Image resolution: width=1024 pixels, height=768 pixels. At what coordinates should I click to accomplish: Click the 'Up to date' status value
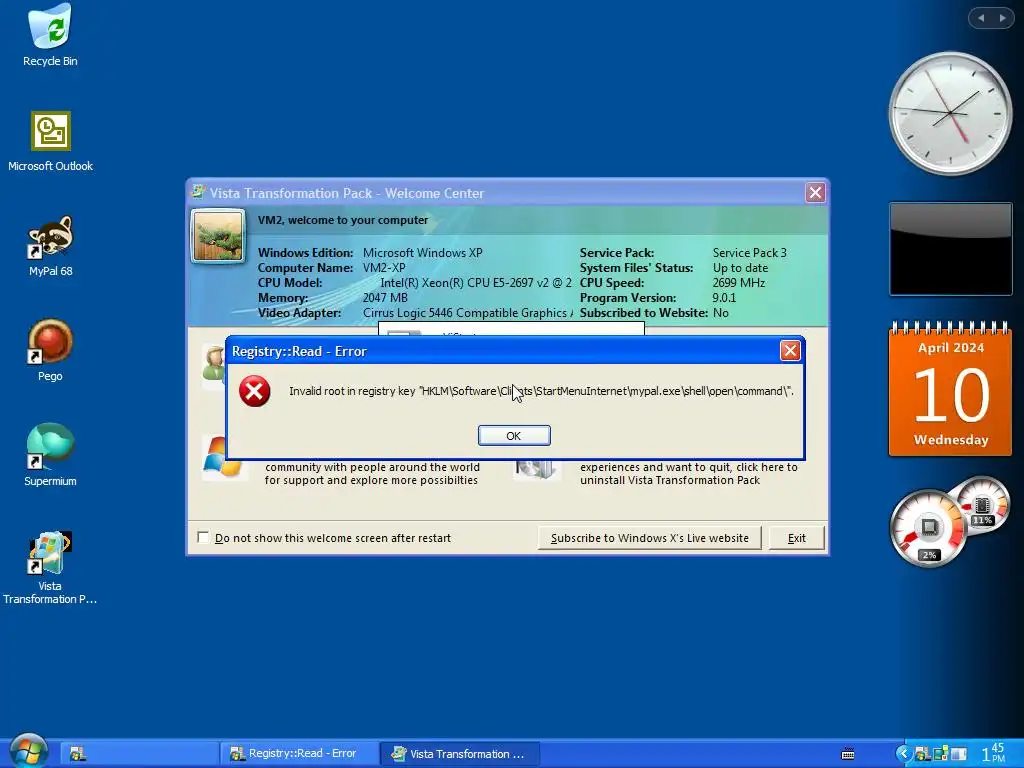(x=740, y=268)
